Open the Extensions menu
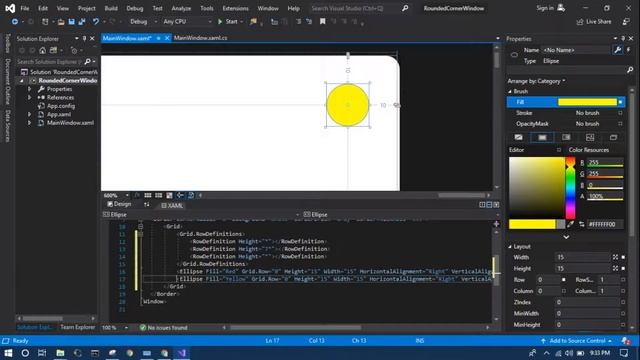Viewport: 640px width, 360px height. click(x=236, y=8)
